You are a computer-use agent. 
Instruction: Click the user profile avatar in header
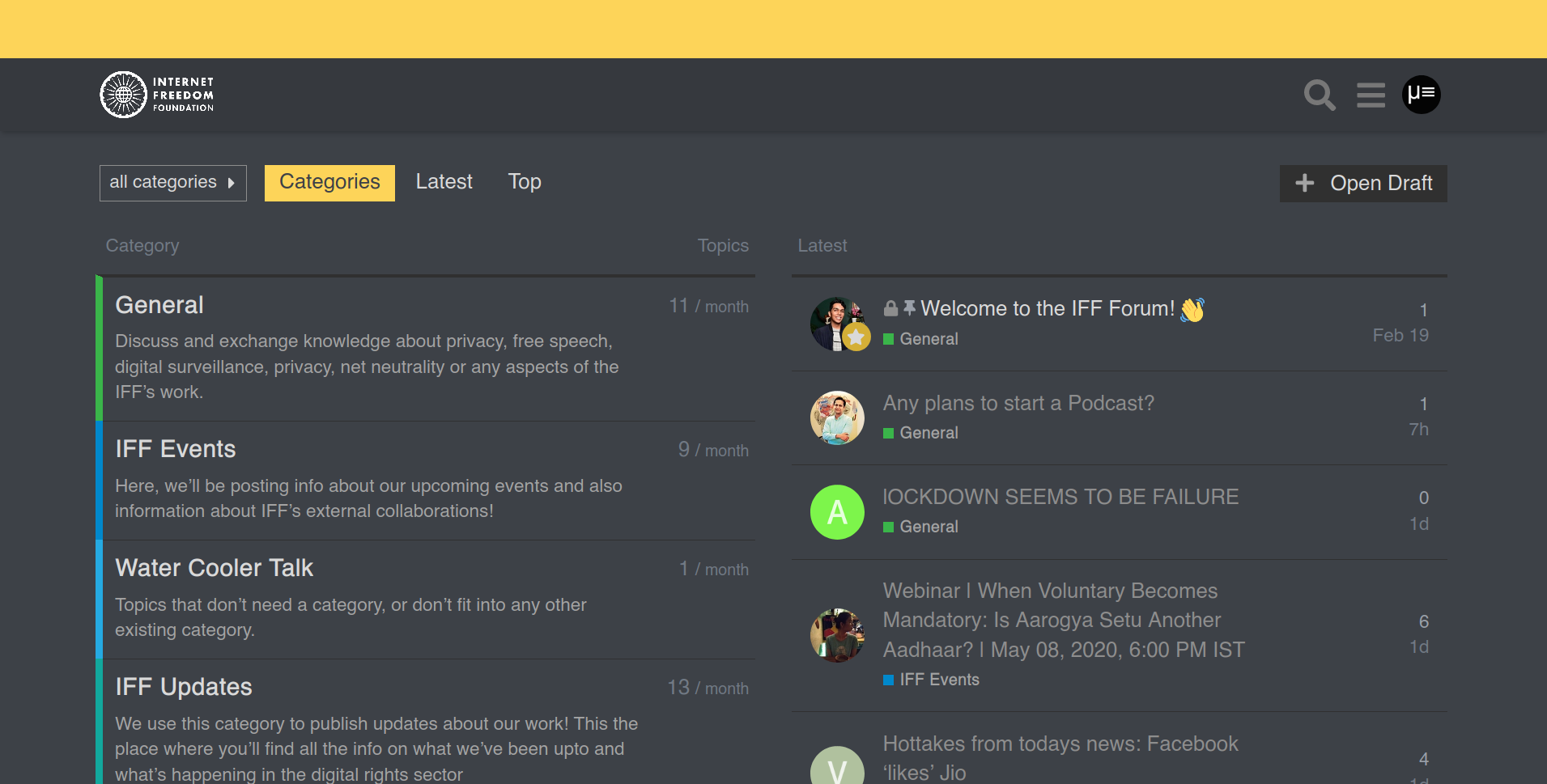click(x=1421, y=95)
